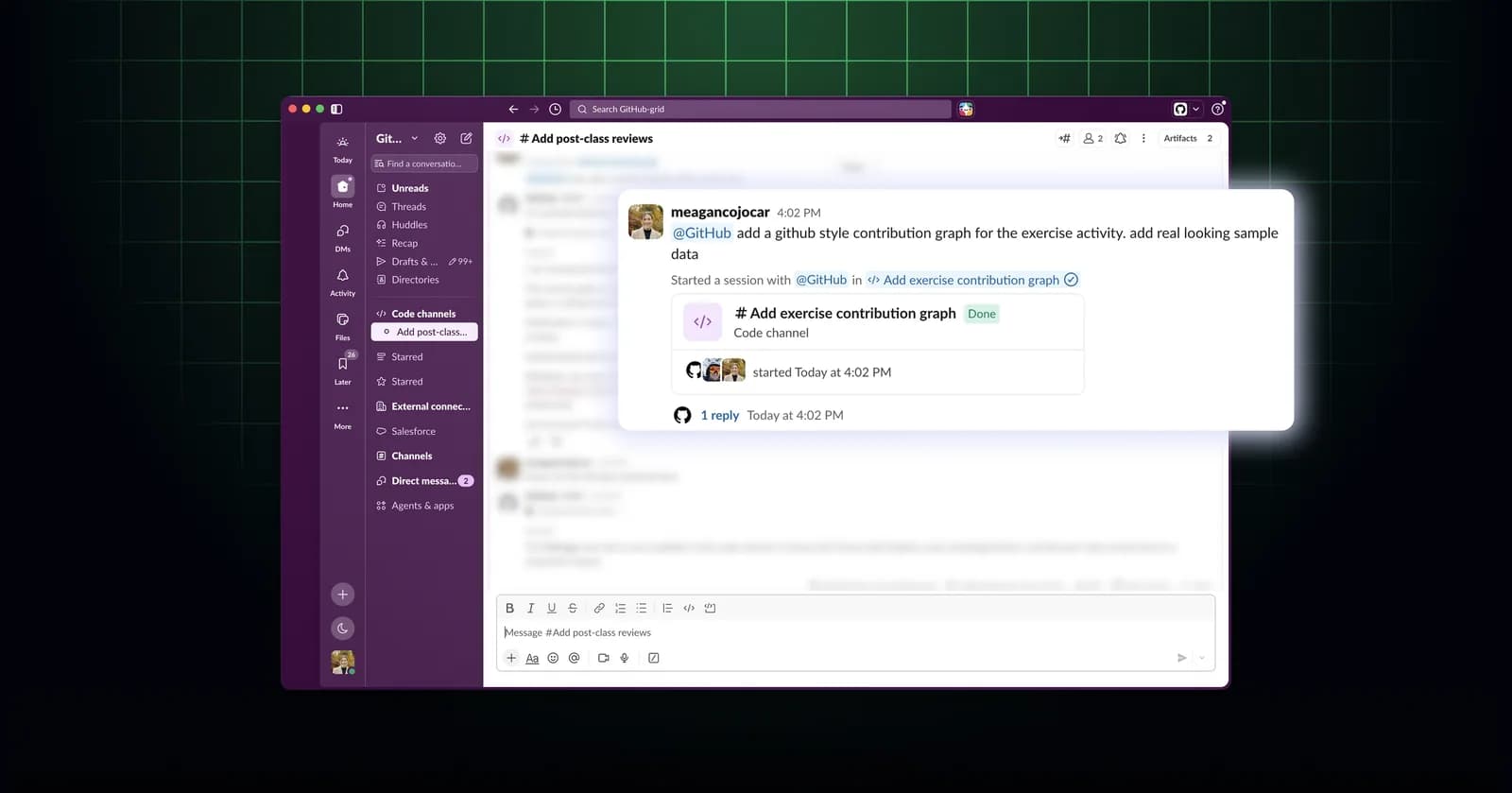Open the user profile avatar
Screen dimensions: 1512x793
point(342,662)
